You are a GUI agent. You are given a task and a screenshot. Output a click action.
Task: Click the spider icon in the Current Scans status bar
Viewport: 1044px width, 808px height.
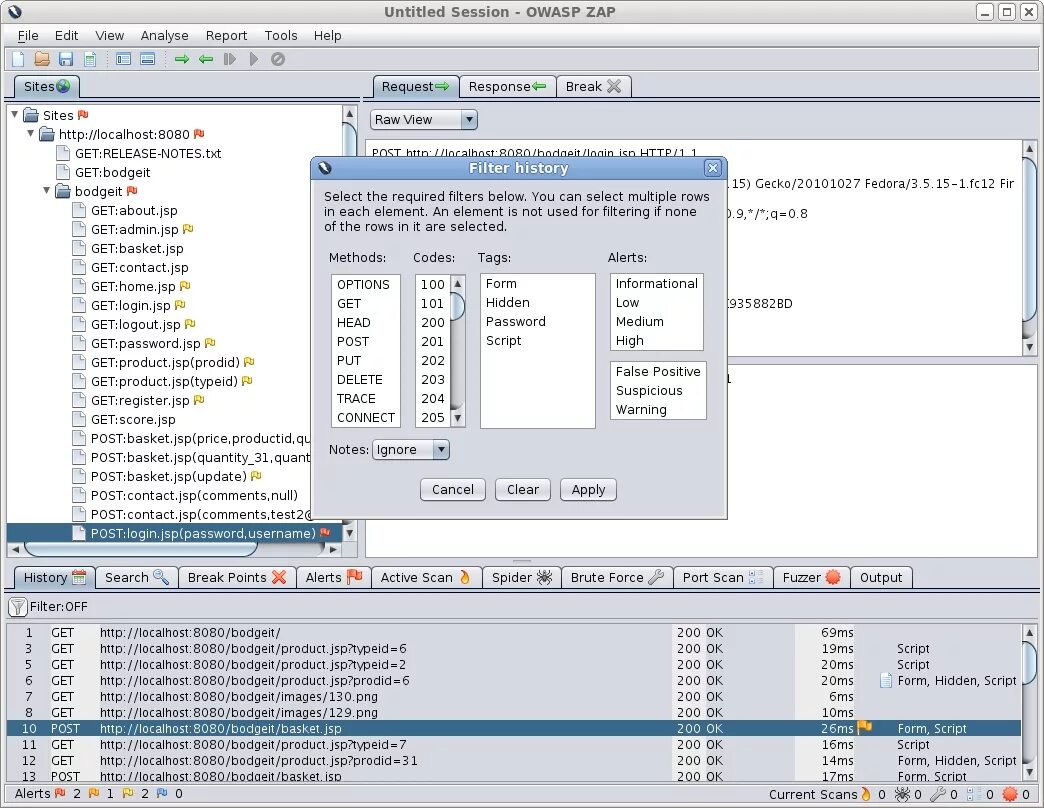tap(902, 794)
